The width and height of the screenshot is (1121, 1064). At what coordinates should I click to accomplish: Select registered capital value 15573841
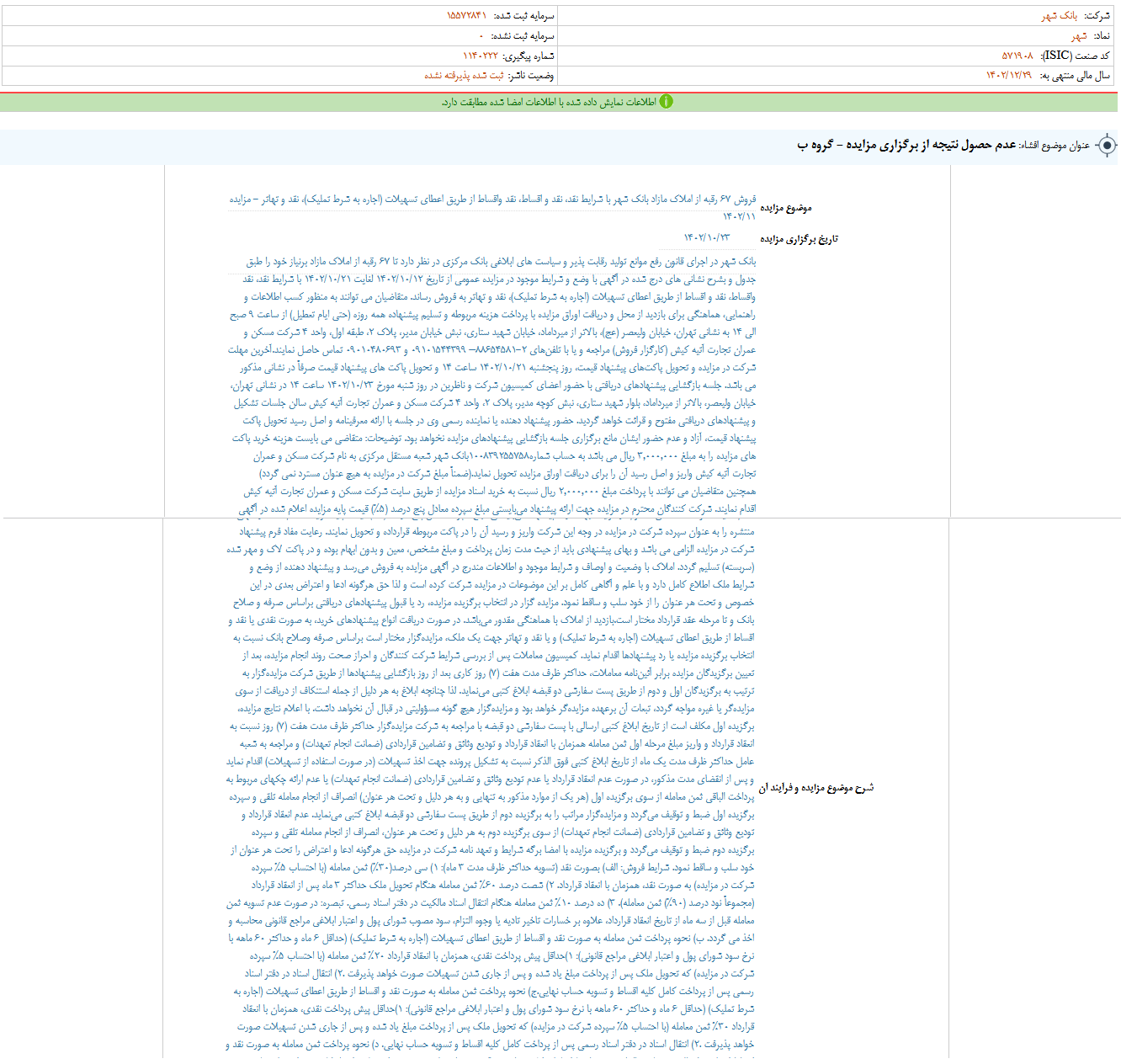[x=466, y=16]
